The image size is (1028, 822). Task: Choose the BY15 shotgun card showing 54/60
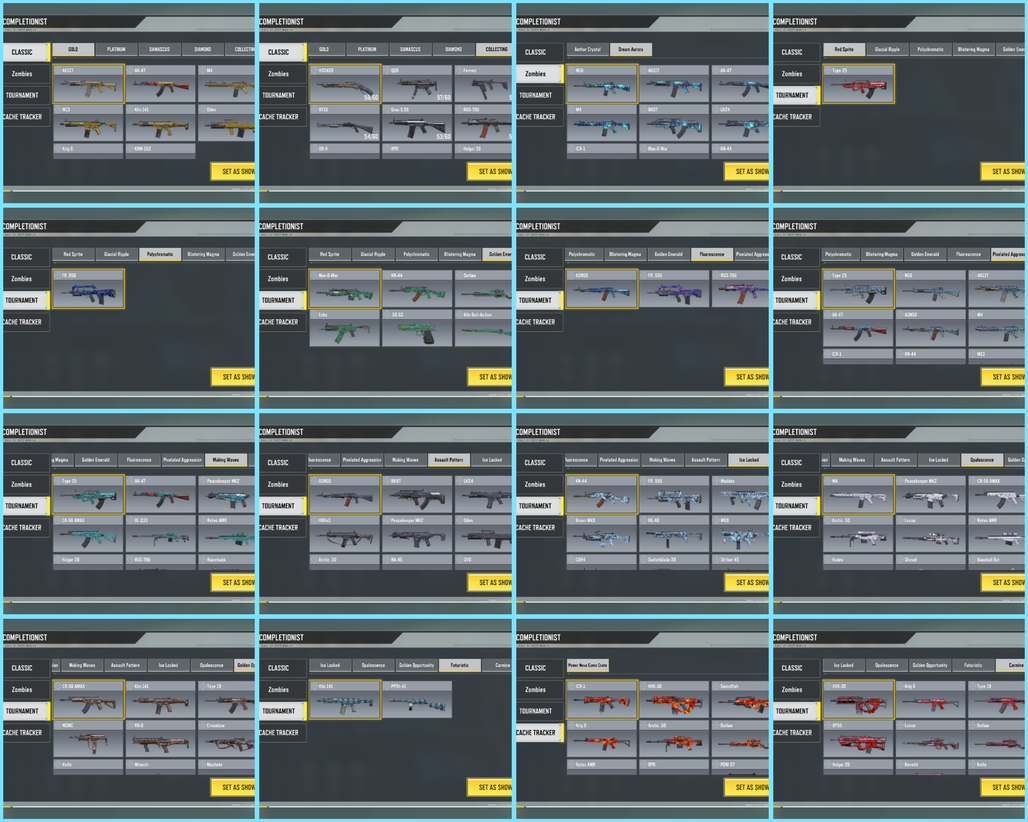pos(345,123)
